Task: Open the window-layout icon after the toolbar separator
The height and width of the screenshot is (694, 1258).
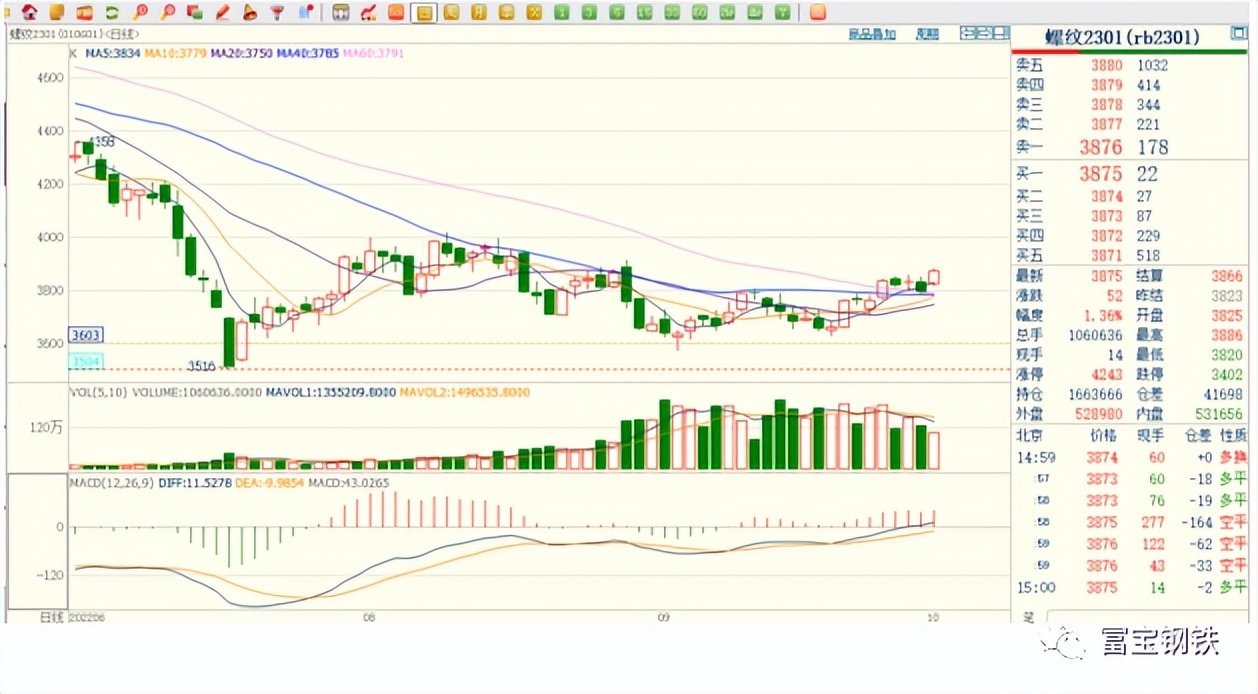Action: coord(342,13)
